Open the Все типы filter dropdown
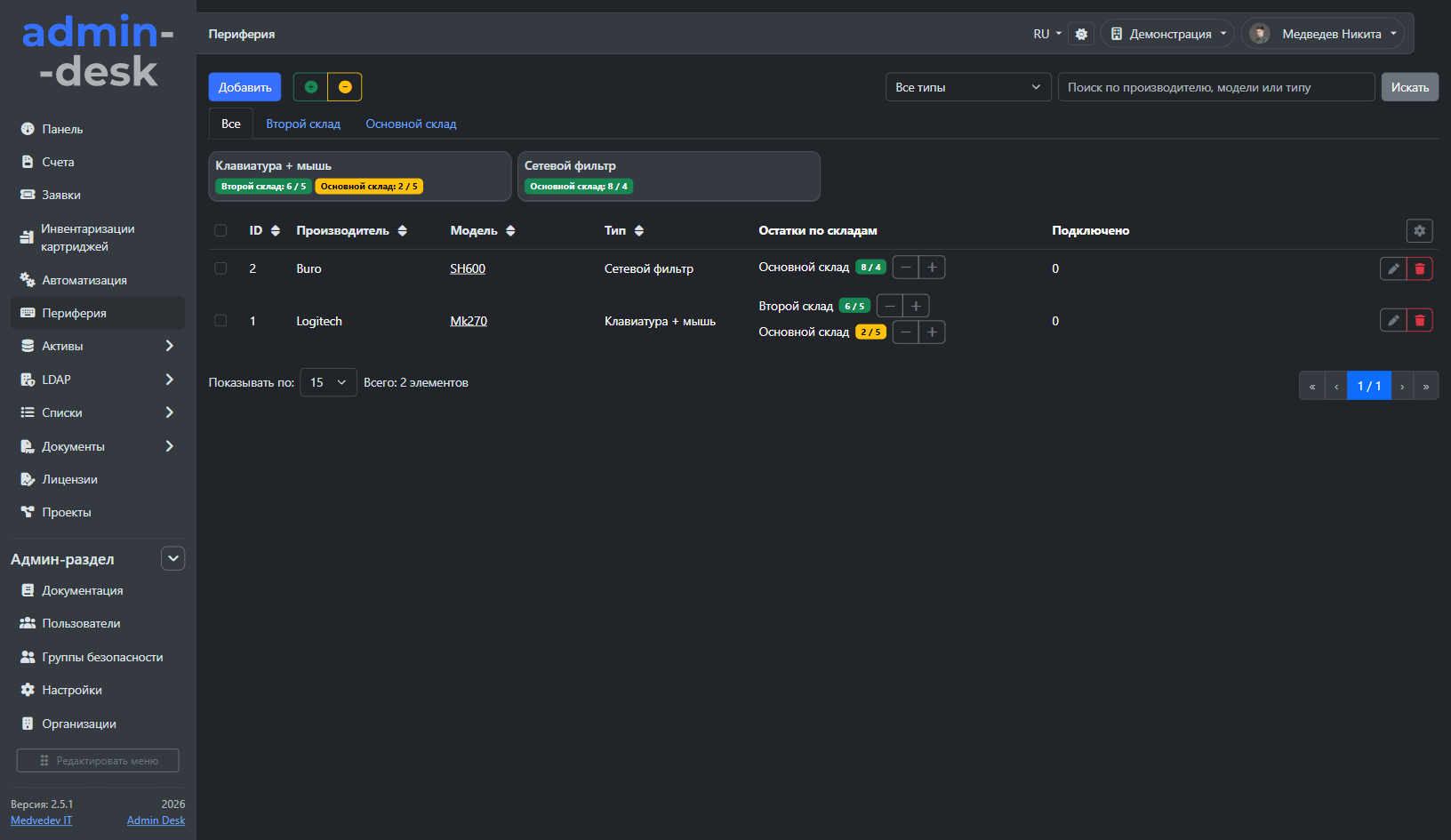This screenshot has height=840, width=1451. pyautogui.click(x=968, y=87)
